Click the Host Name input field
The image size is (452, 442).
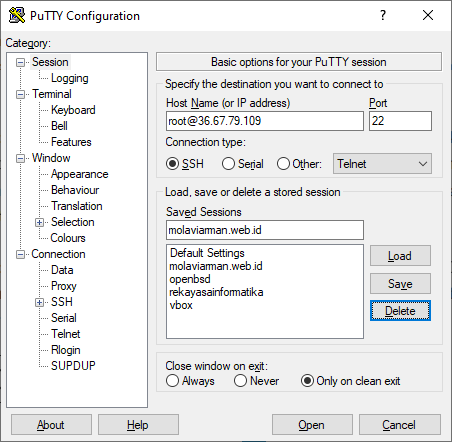pyautogui.click(x=265, y=121)
